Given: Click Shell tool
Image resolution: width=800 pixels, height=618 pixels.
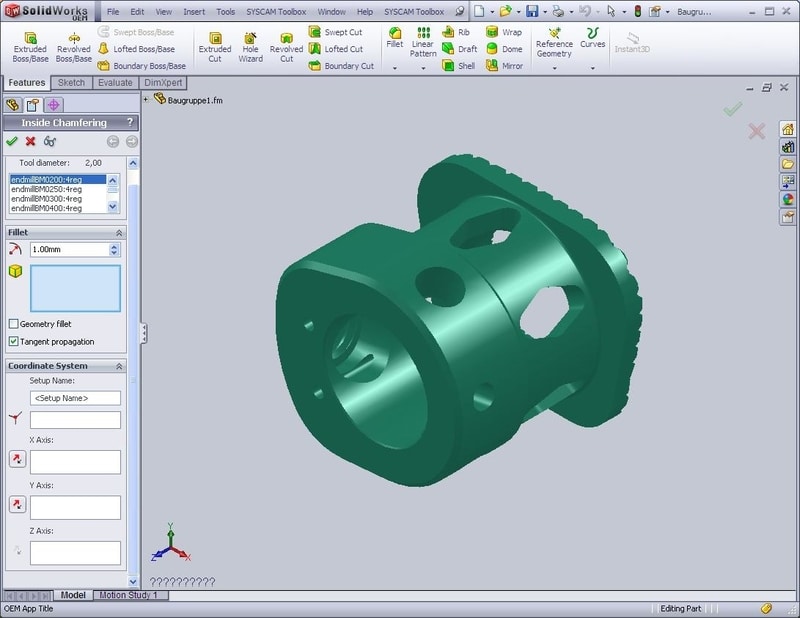Looking at the screenshot, I should pos(458,66).
